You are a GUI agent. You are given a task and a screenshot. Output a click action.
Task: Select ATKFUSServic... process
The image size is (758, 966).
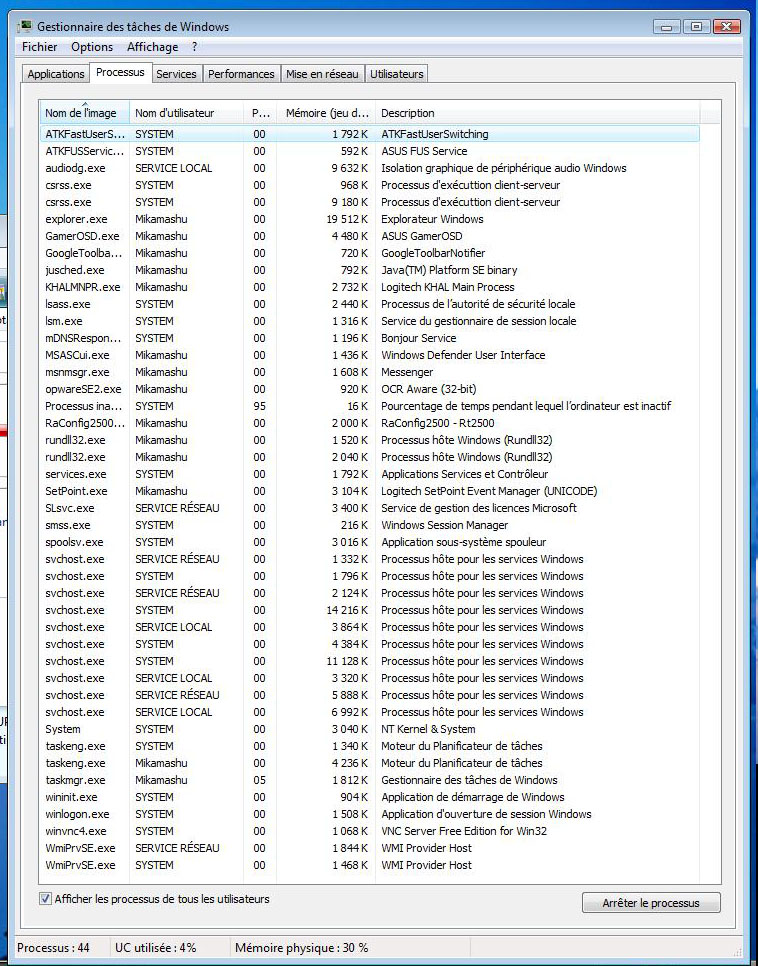coord(370,151)
